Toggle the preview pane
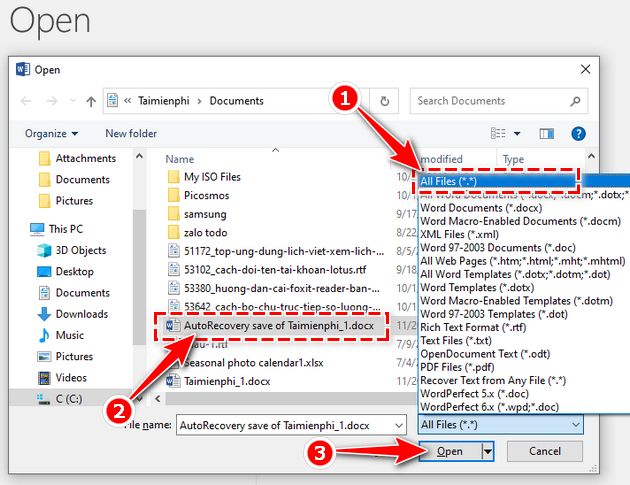The image size is (630, 485). (x=546, y=133)
